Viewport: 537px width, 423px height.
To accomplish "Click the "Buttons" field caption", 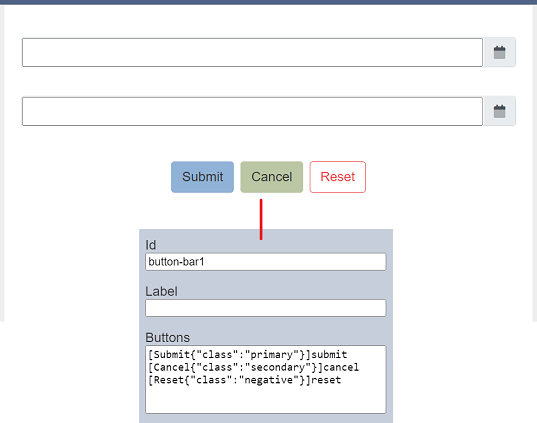I will (x=167, y=337).
